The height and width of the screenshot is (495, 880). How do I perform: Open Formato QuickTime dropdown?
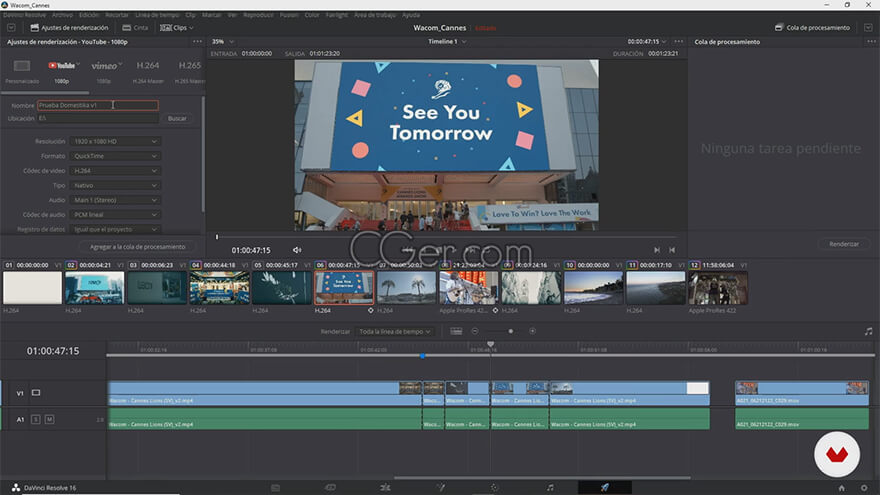click(x=115, y=156)
